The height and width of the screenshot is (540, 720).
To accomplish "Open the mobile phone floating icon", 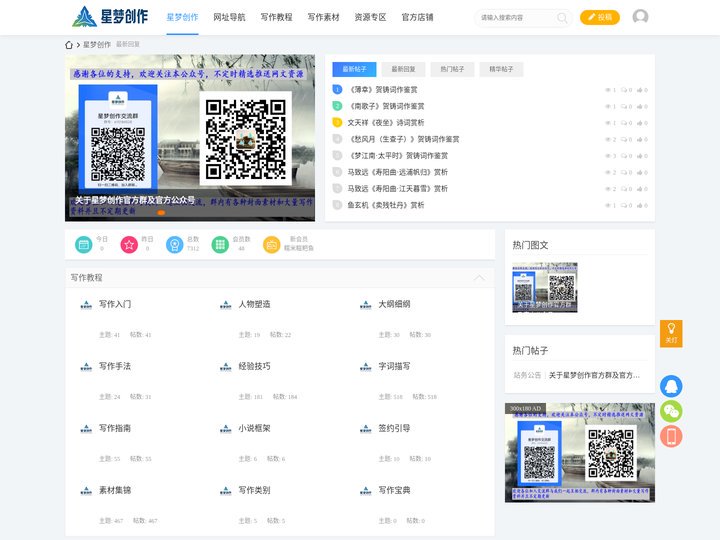I will pos(671,436).
